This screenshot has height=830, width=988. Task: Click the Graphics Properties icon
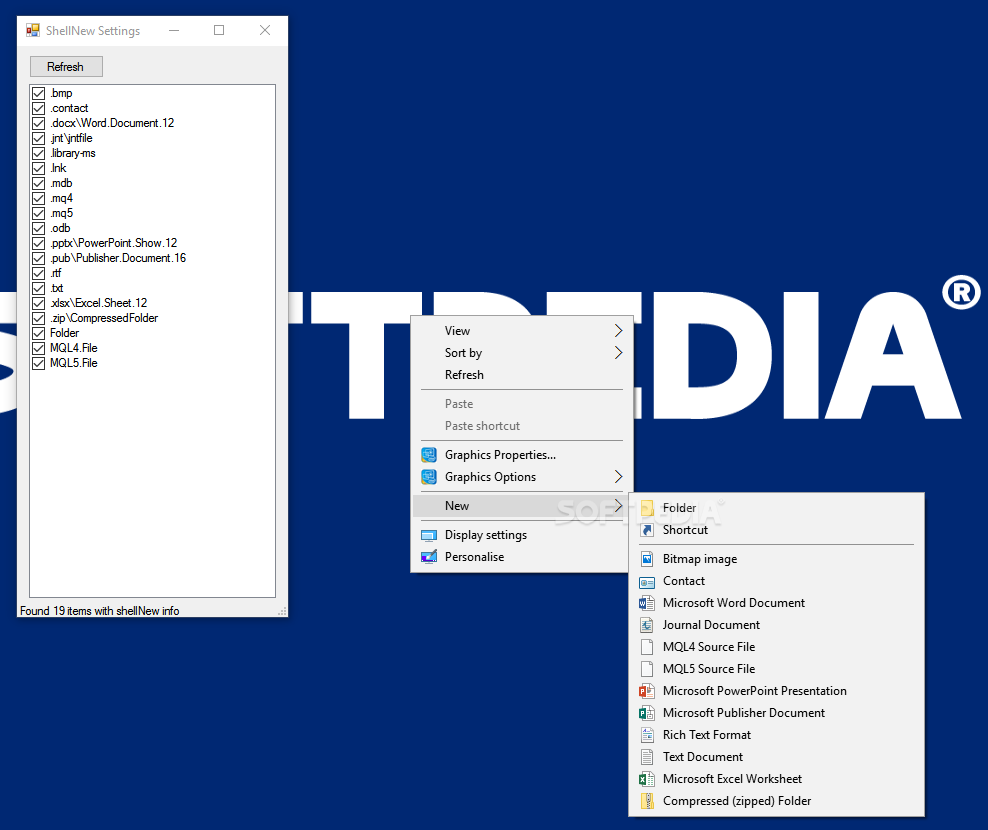click(x=429, y=455)
